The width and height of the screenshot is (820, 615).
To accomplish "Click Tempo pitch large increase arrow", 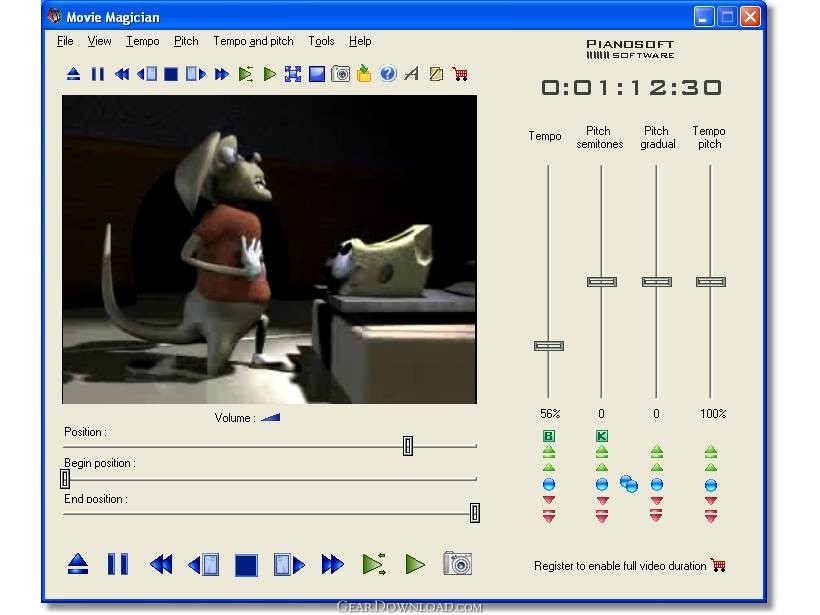I will coord(711,451).
